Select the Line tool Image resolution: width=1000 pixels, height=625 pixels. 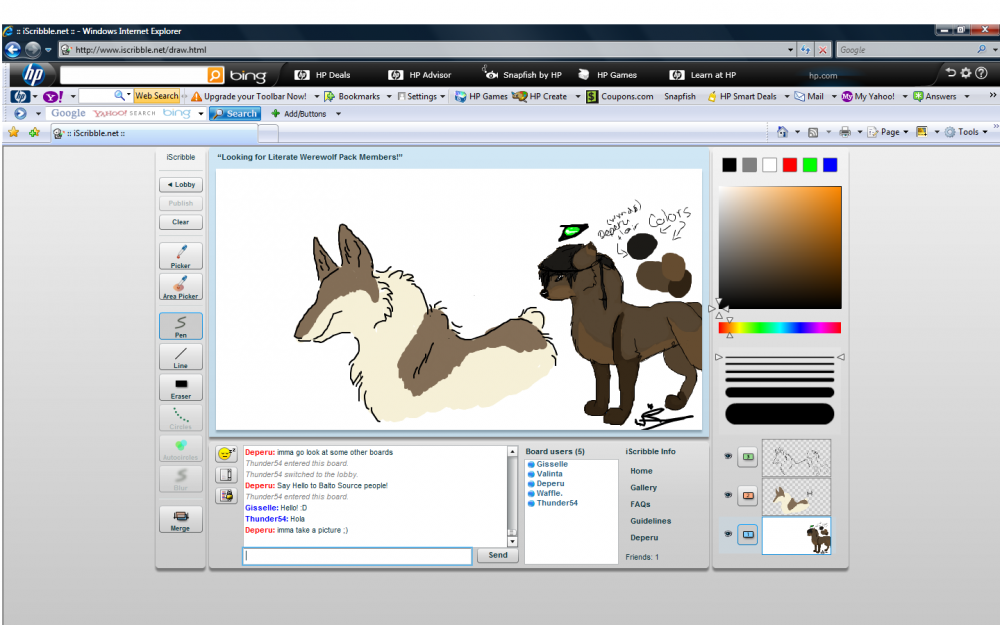180,357
